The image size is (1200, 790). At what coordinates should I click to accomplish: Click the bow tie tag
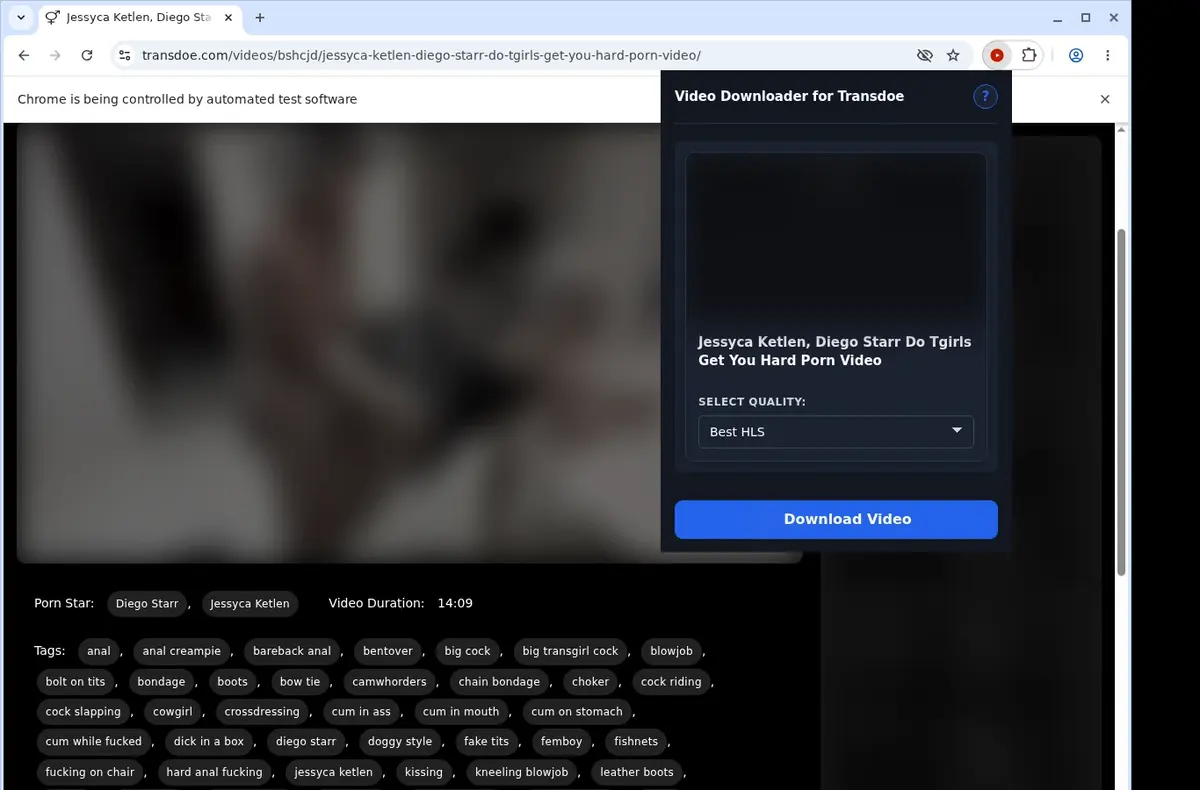tap(300, 682)
